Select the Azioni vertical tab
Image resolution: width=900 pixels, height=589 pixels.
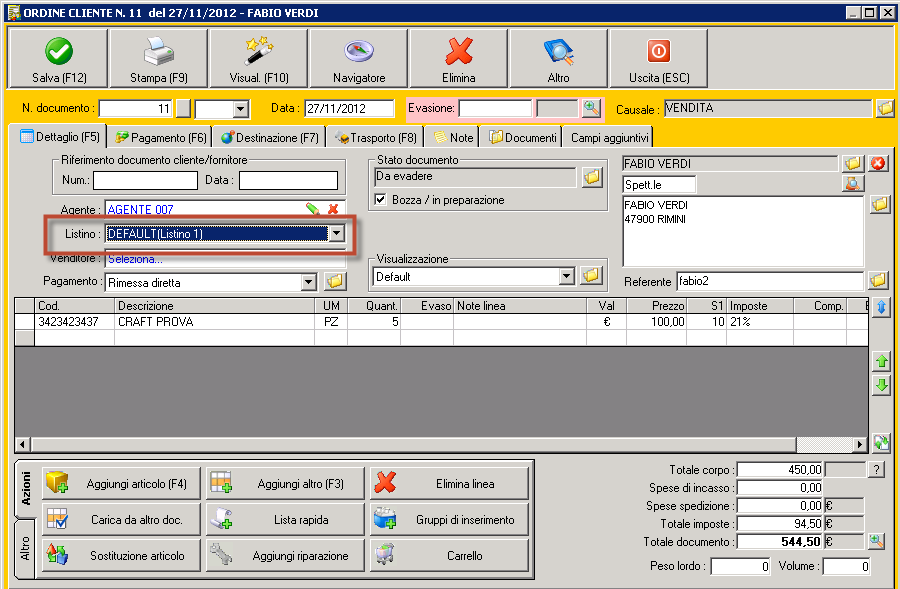tap(26, 488)
